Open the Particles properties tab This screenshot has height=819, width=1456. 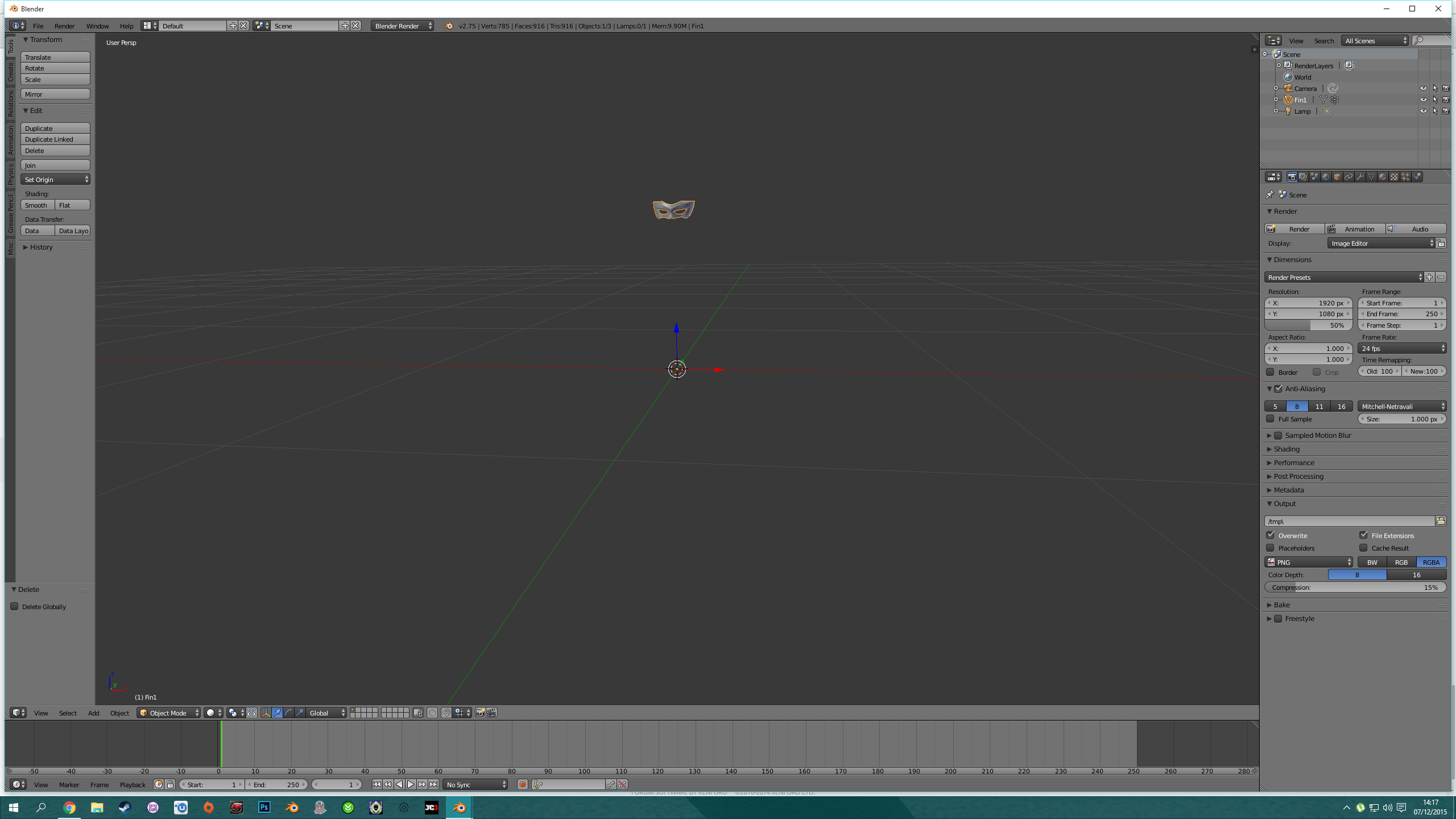[x=1405, y=177]
